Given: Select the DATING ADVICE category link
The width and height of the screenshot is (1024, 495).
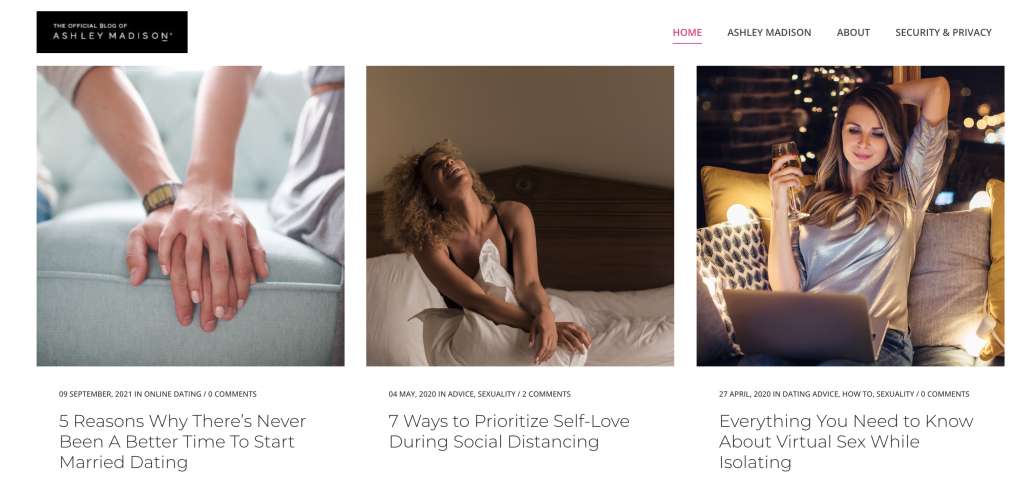Looking at the screenshot, I should point(810,394).
